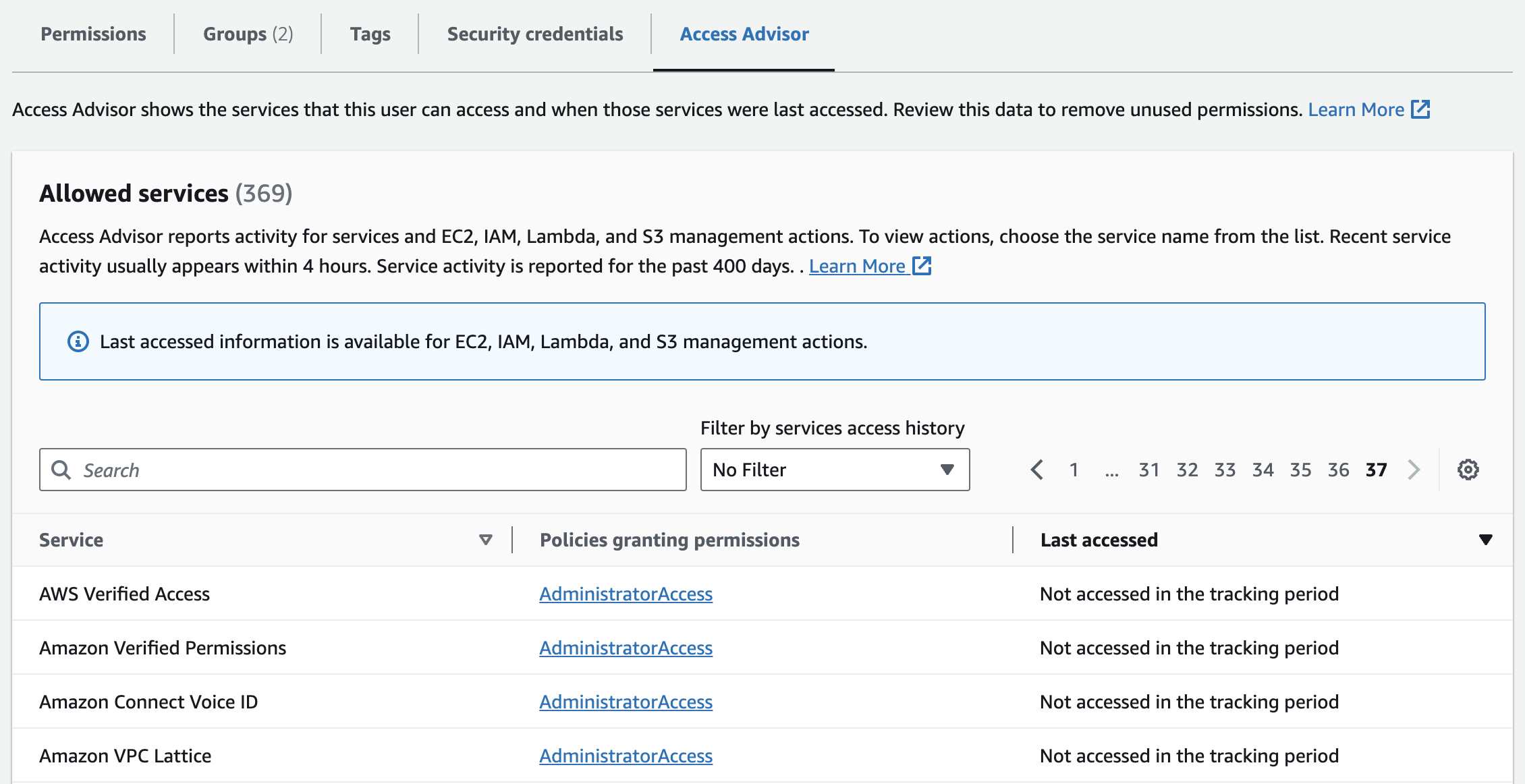Open the Tags tab

370,34
